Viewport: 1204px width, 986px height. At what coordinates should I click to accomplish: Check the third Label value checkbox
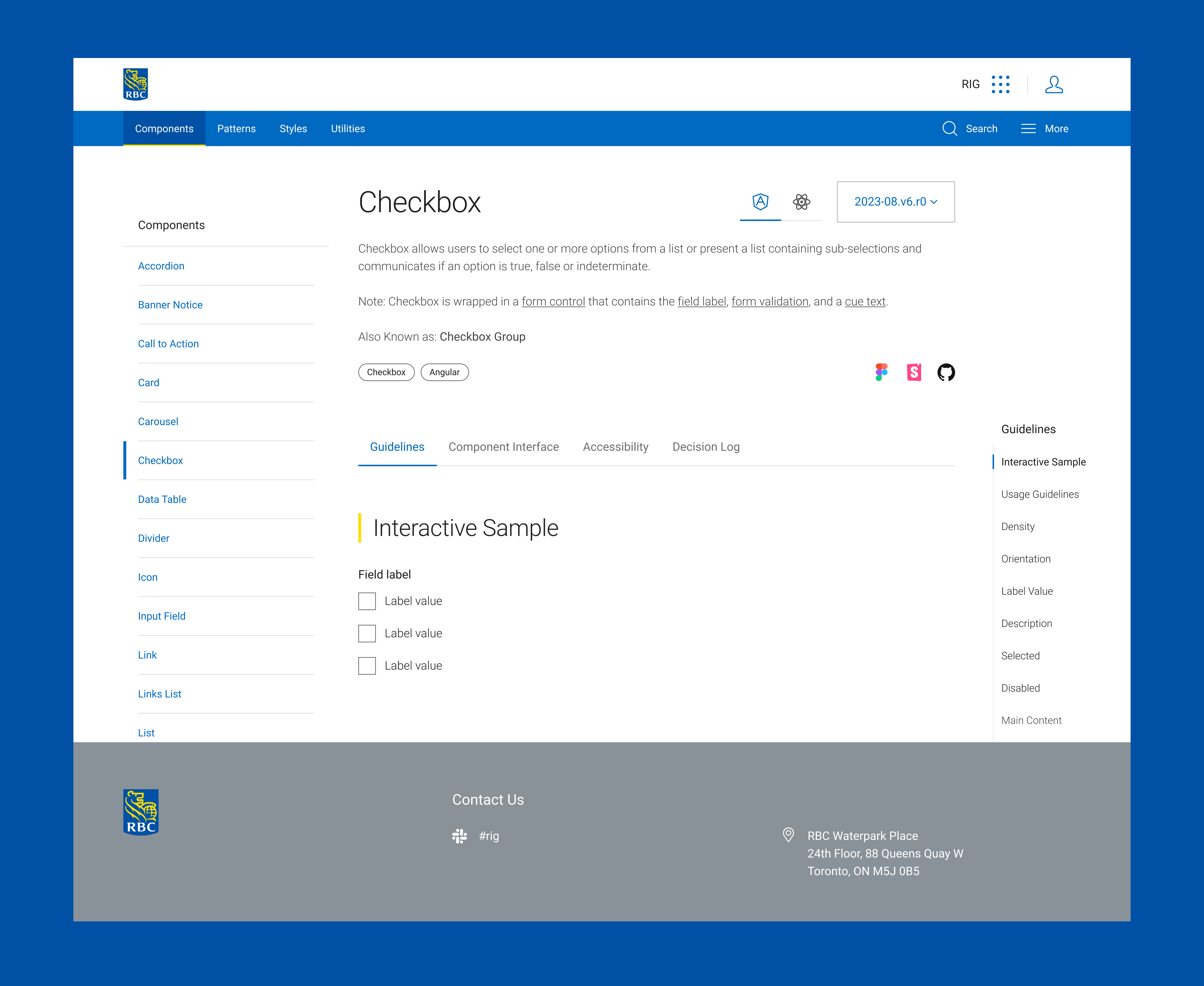tap(367, 666)
